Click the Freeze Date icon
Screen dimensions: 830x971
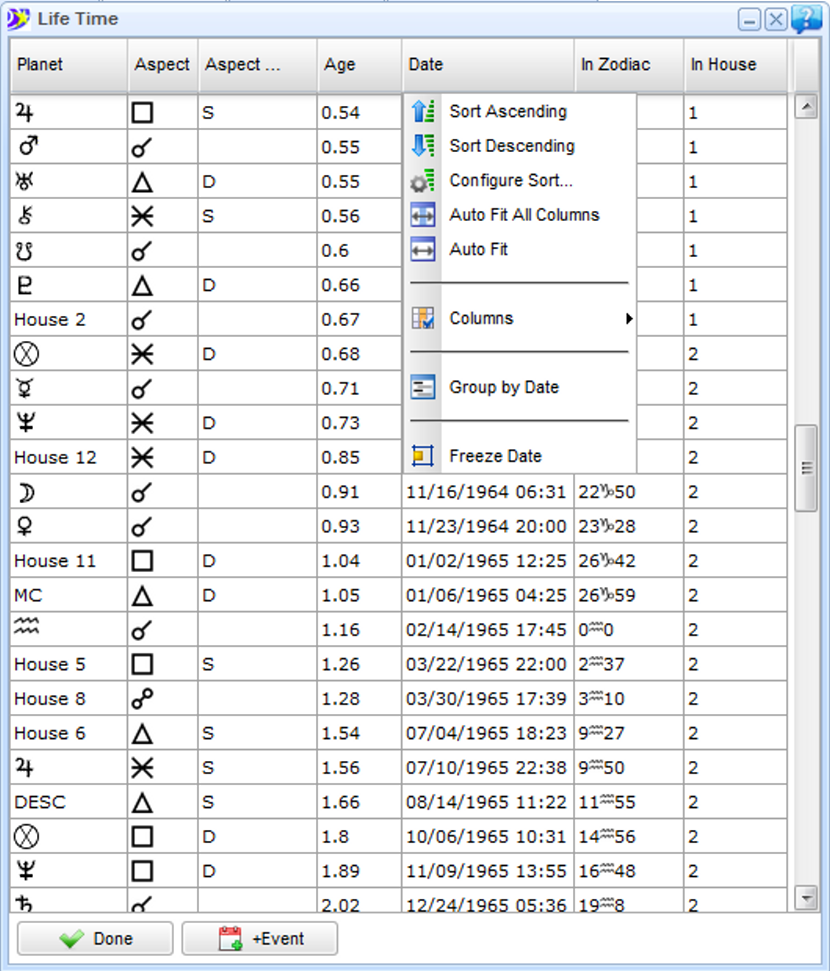423,457
